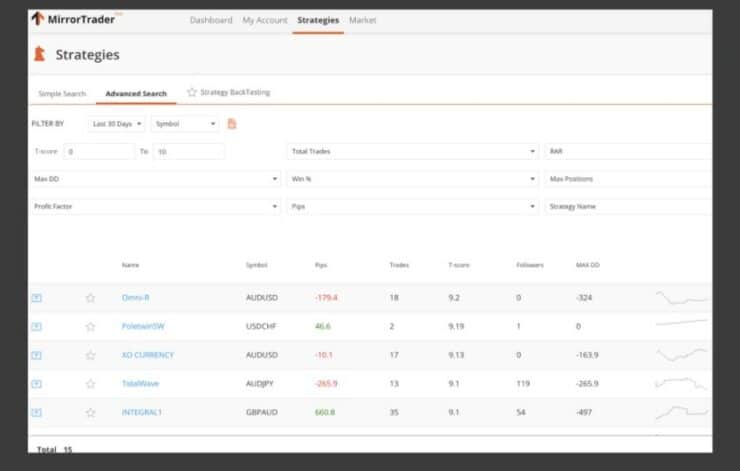
Task: Click the INTEGRAL1 performance sparkline chart
Action: [x=683, y=412]
